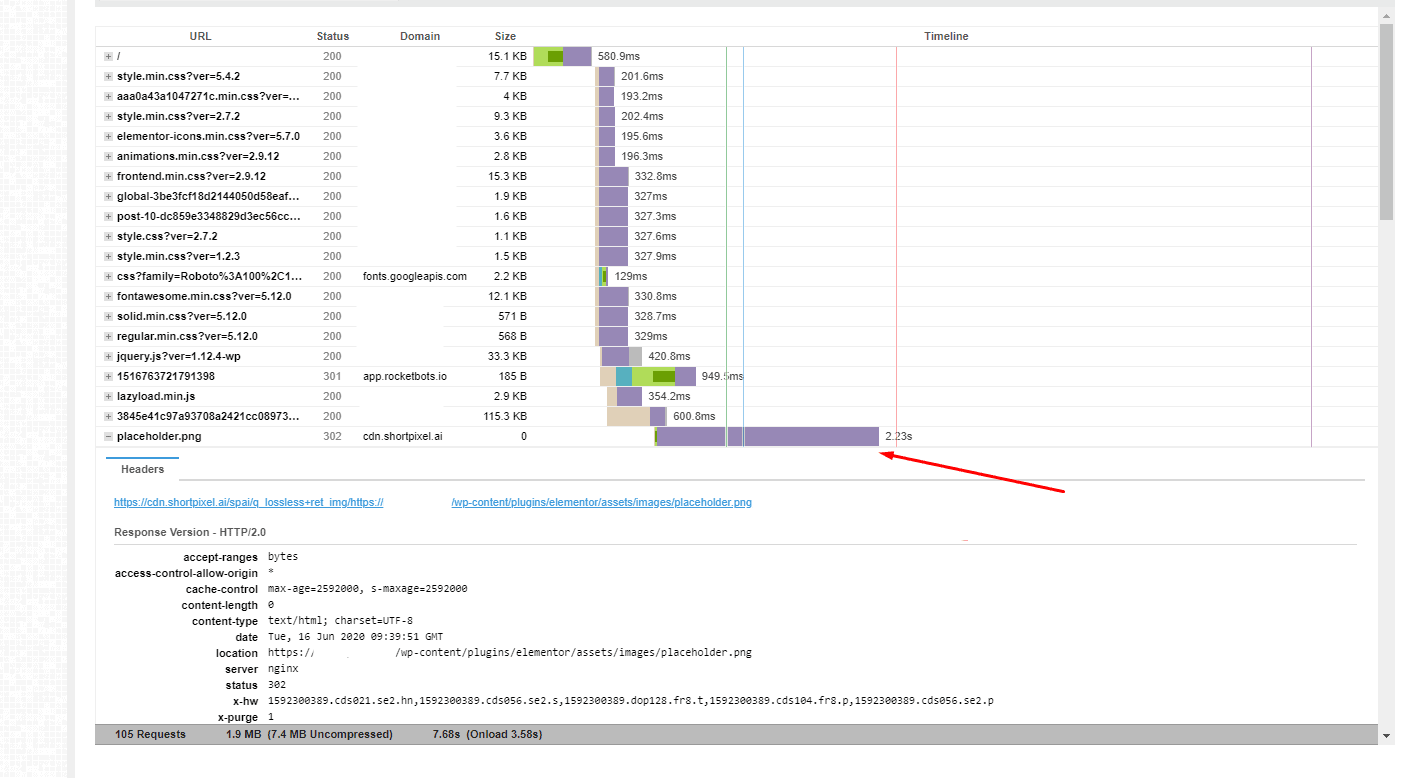Click the placeholder.png 2.23s timeline bar
1408x778 pixels.
767,437
